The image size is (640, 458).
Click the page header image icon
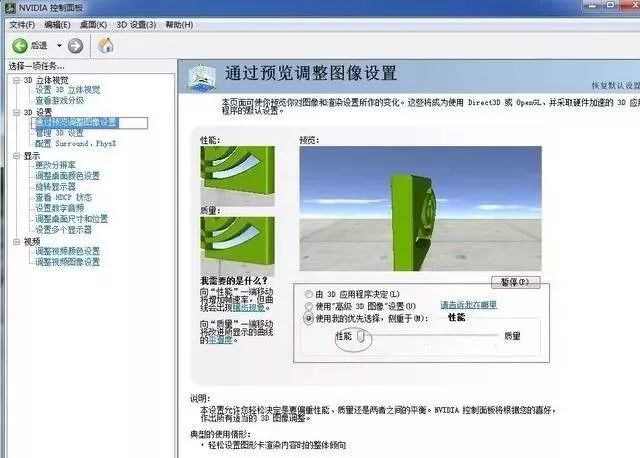click(201, 78)
